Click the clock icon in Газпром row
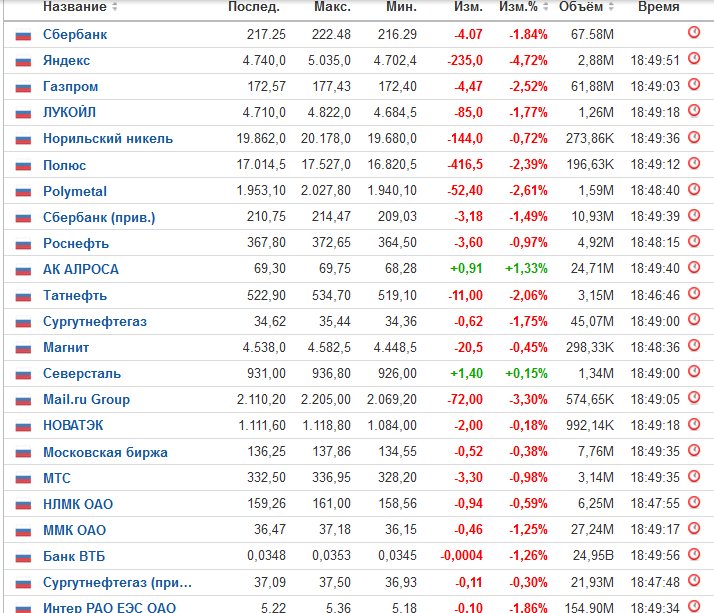The height and width of the screenshot is (613, 714). point(694,84)
